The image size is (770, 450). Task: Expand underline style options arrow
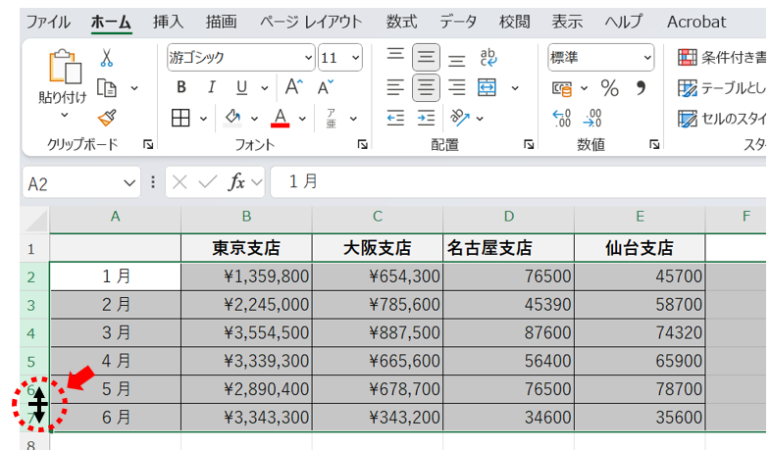click(x=264, y=88)
